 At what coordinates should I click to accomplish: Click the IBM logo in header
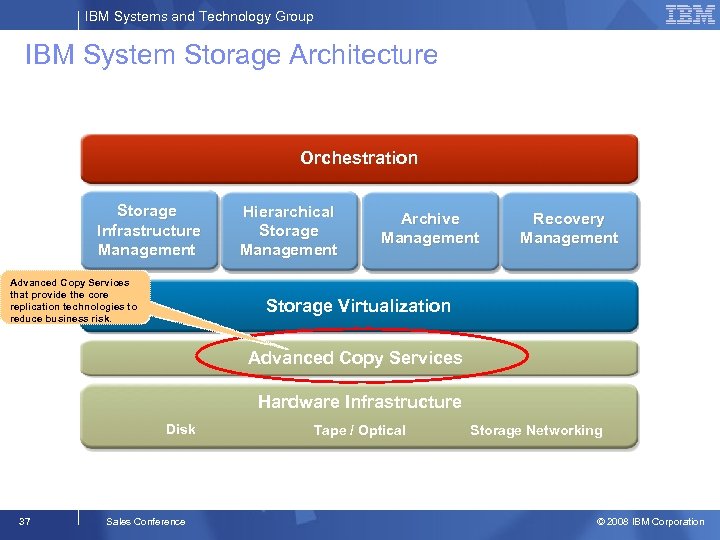[x=690, y=15]
